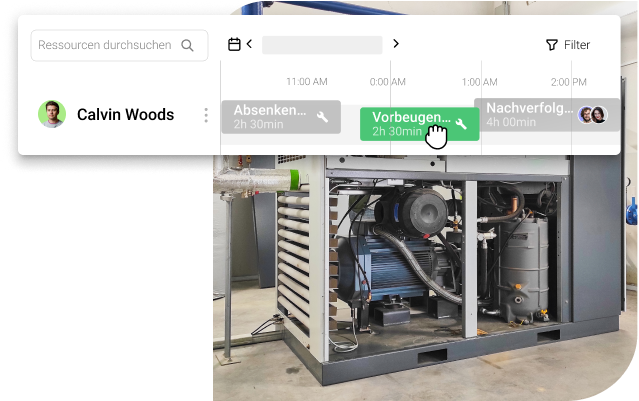Image resolution: width=639 pixels, height=401 pixels.
Task: Click the wrench icon on the Absenken task
Action: 322,117
